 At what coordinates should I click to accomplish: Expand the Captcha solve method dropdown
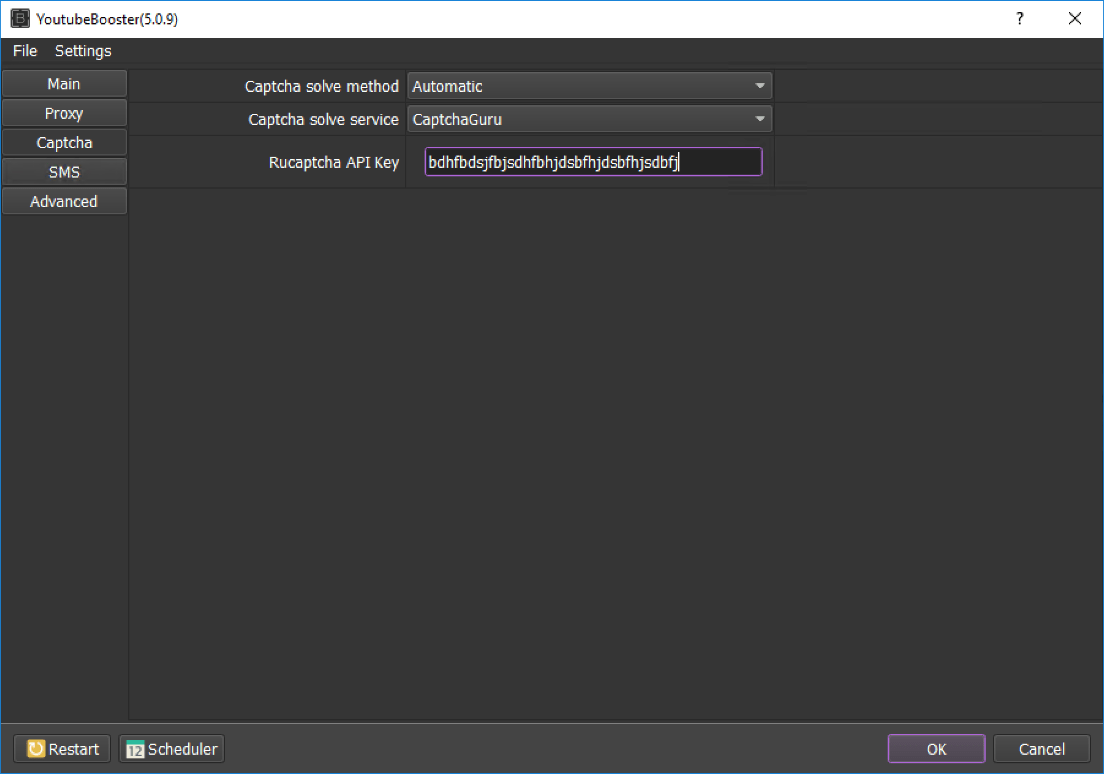click(x=589, y=87)
